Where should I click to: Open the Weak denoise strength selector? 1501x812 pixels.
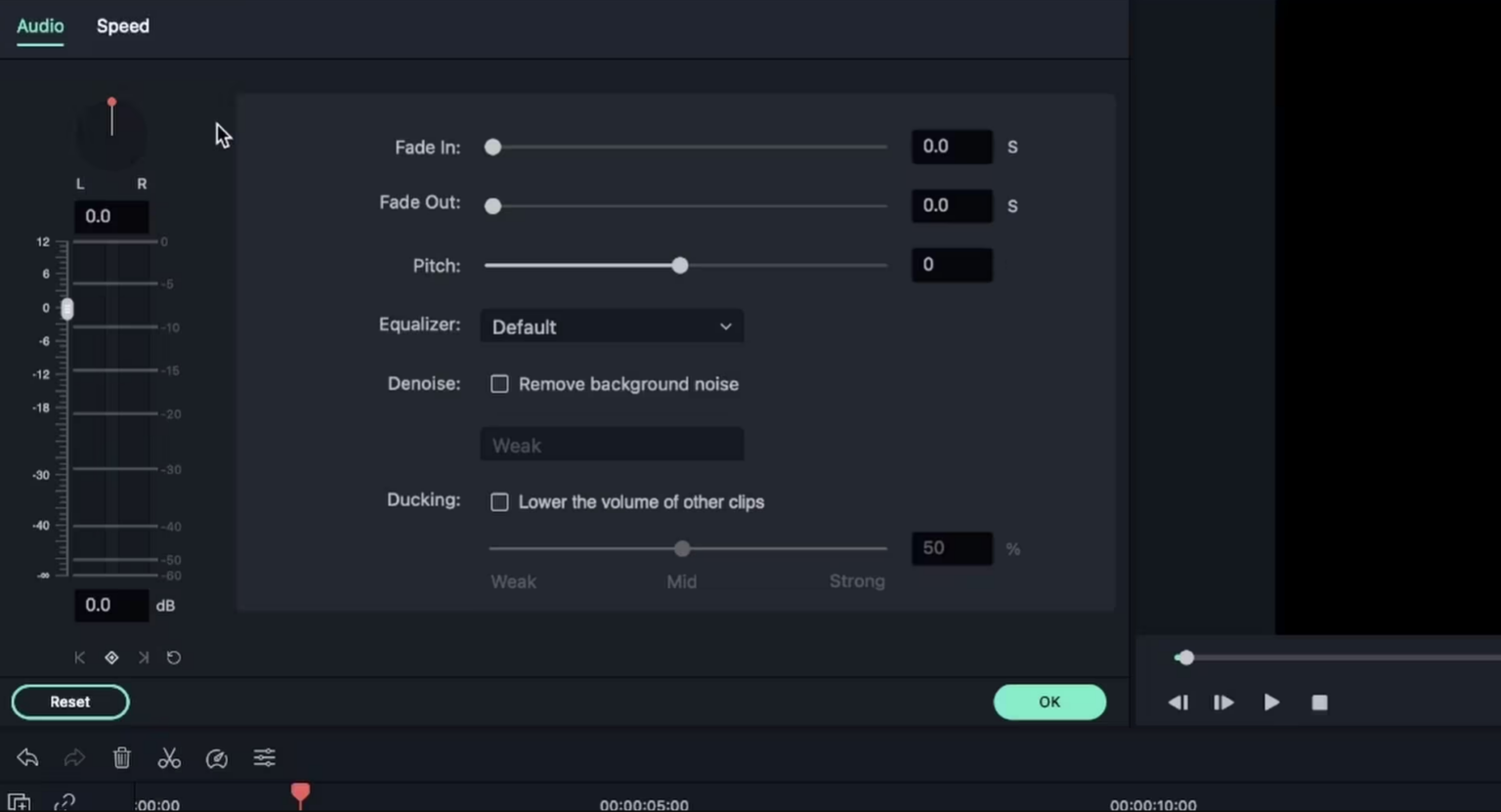[612, 445]
